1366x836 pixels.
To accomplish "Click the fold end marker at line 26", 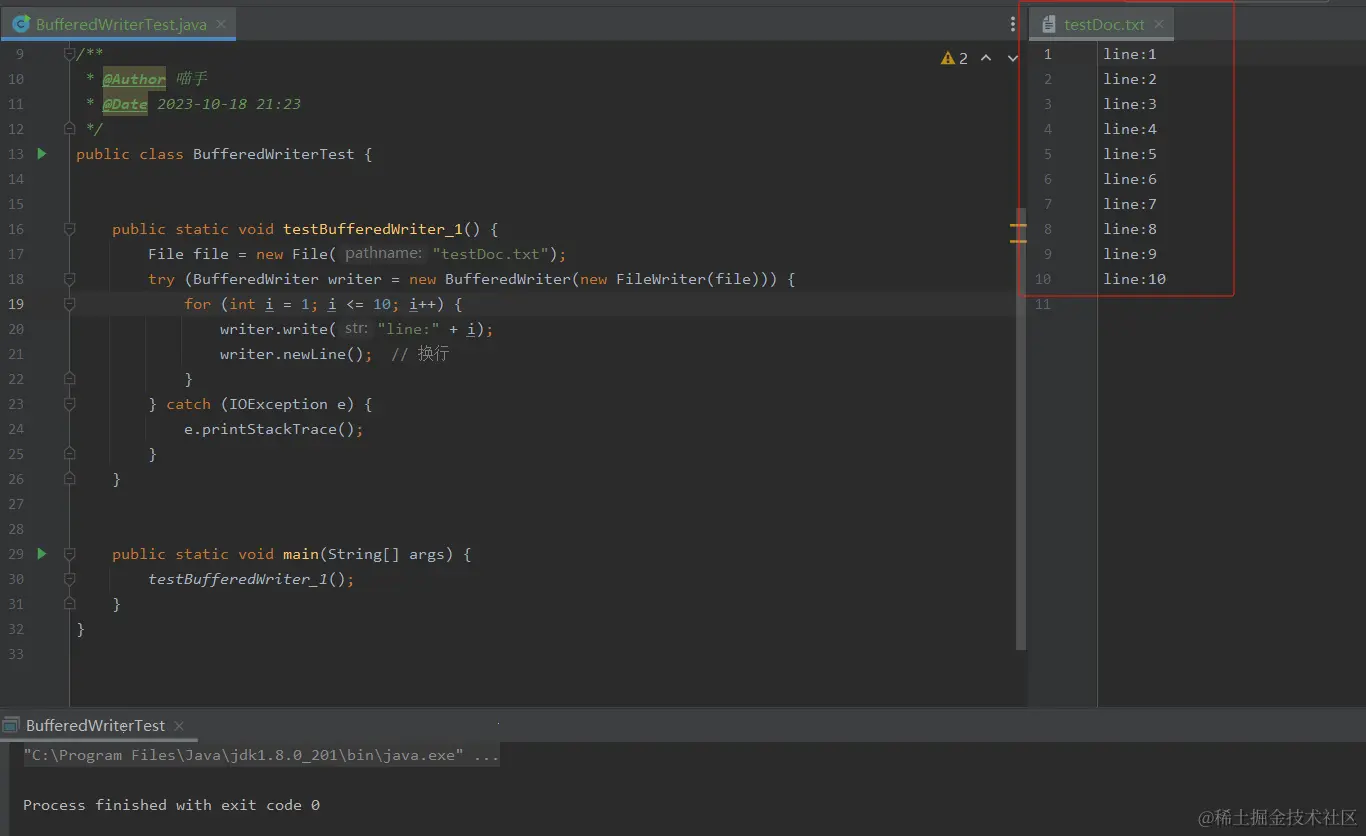I will pyautogui.click(x=69, y=479).
